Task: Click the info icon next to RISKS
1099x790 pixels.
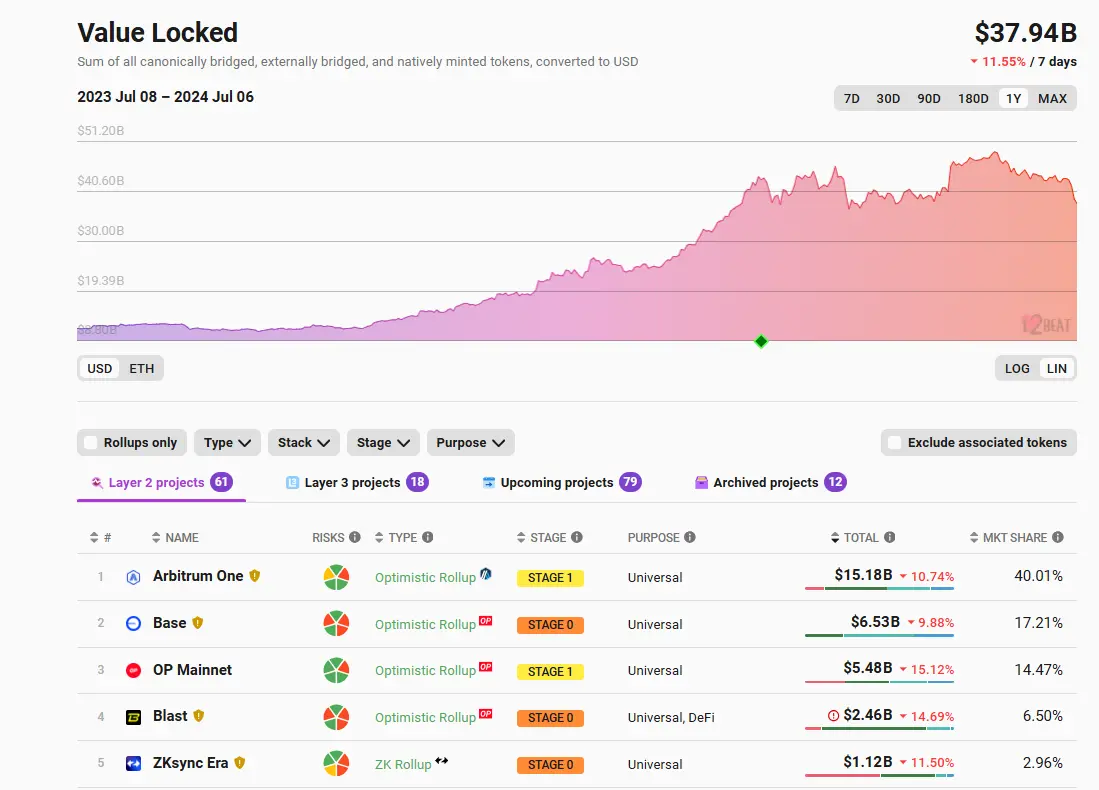Action: tap(355, 538)
